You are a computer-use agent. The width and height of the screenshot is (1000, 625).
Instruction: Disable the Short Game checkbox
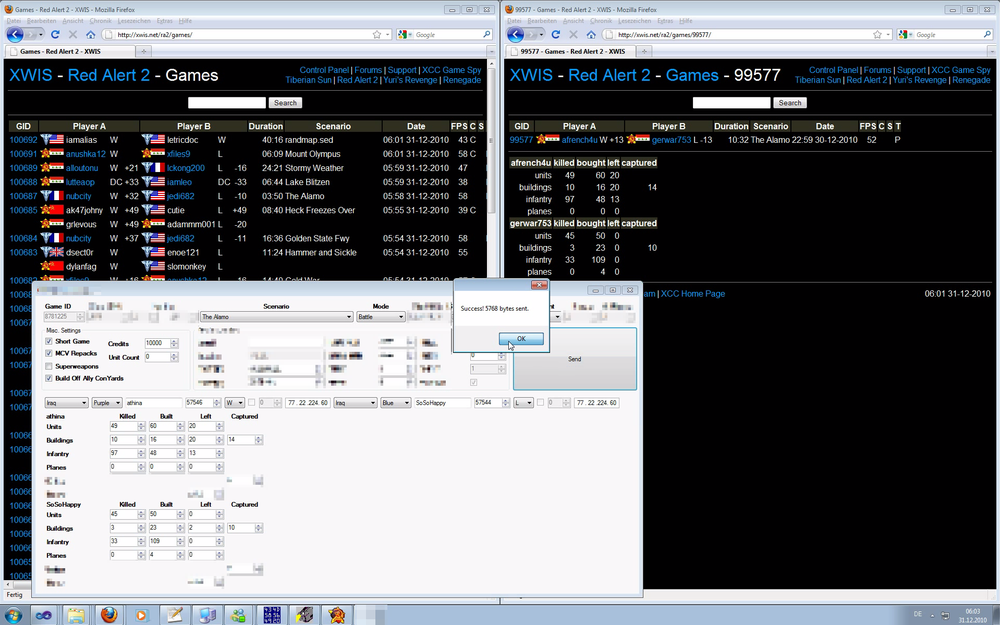point(48,342)
